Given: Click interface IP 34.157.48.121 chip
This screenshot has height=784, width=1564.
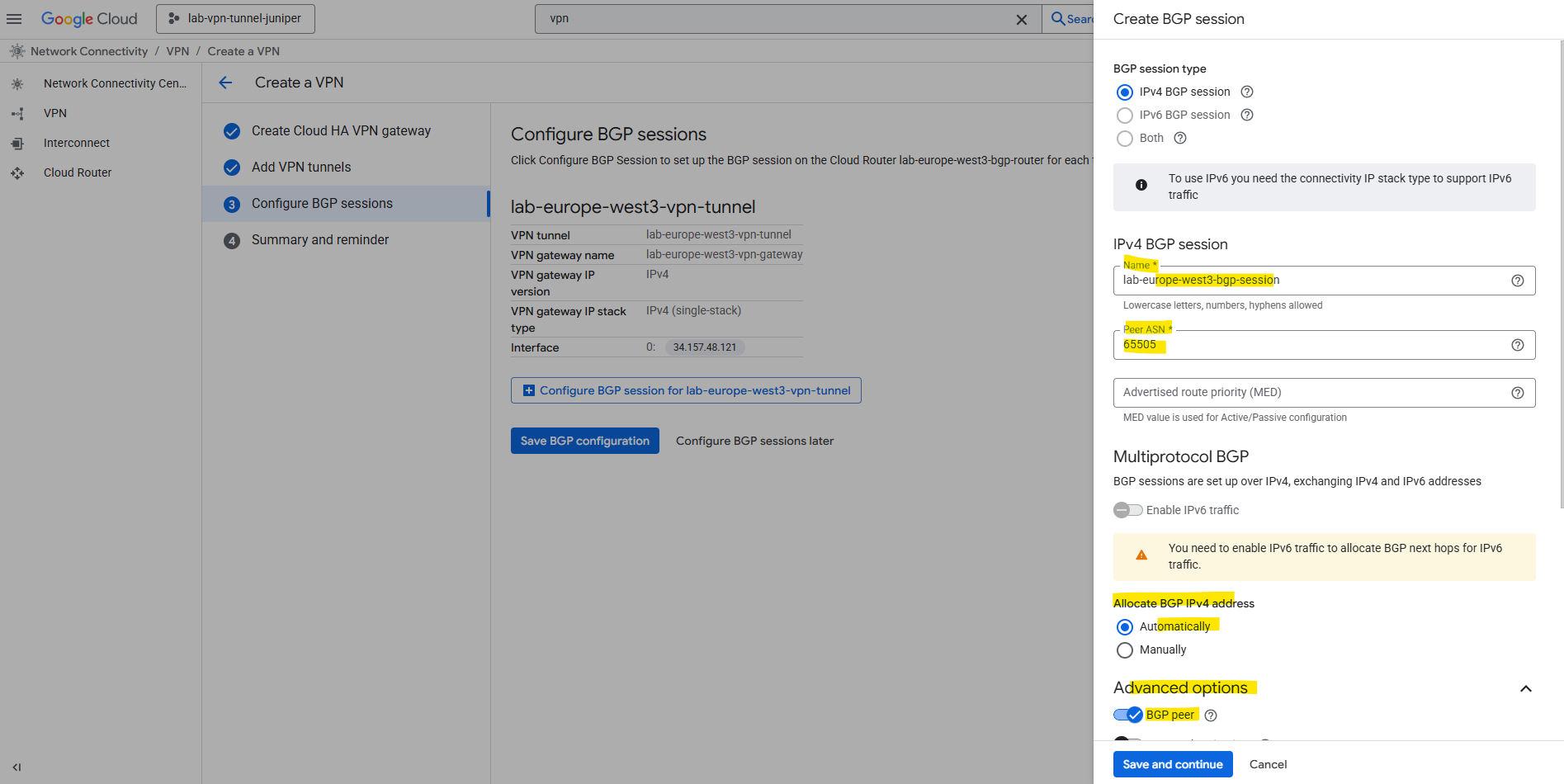Looking at the screenshot, I should 704,347.
